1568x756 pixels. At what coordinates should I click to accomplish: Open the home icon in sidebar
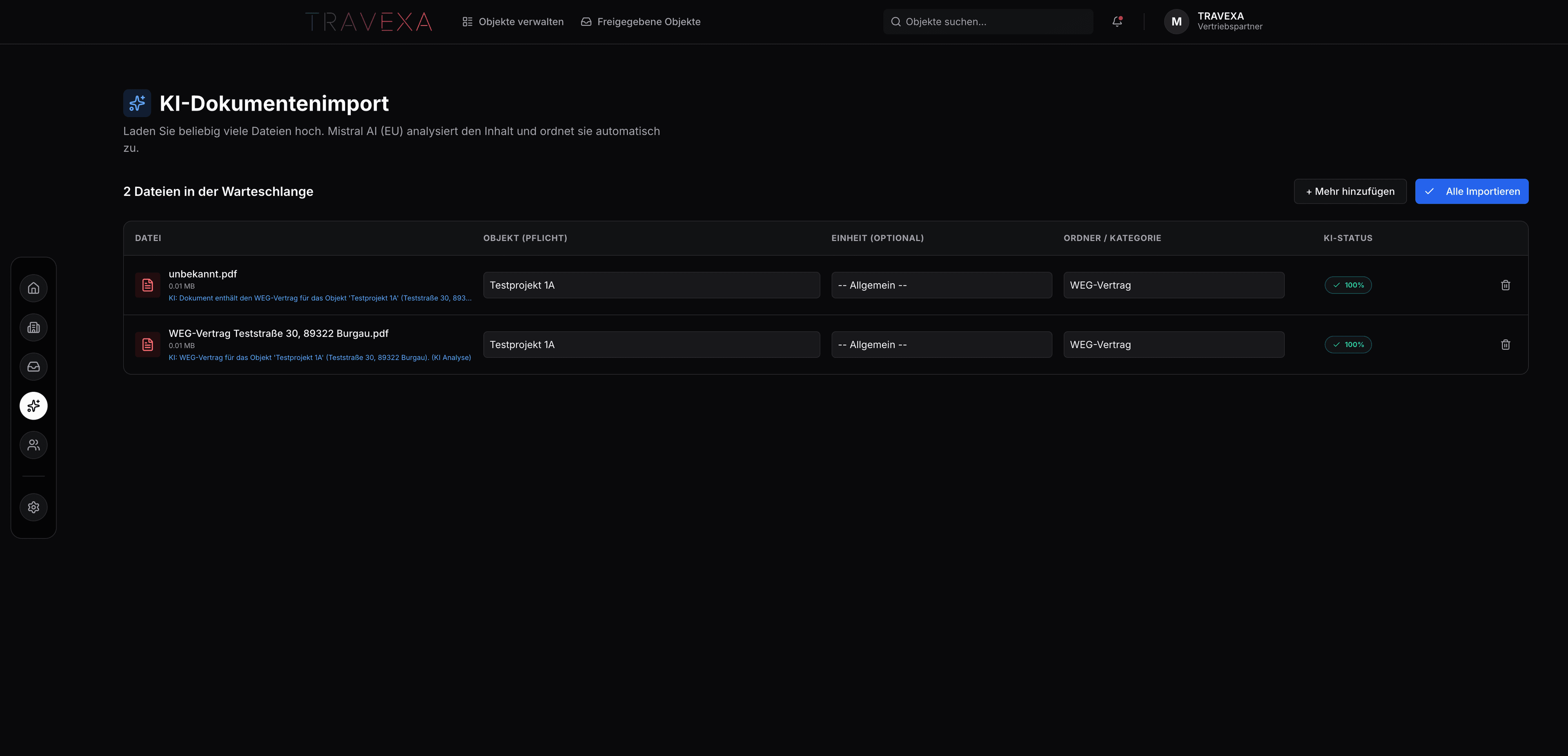click(x=33, y=289)
